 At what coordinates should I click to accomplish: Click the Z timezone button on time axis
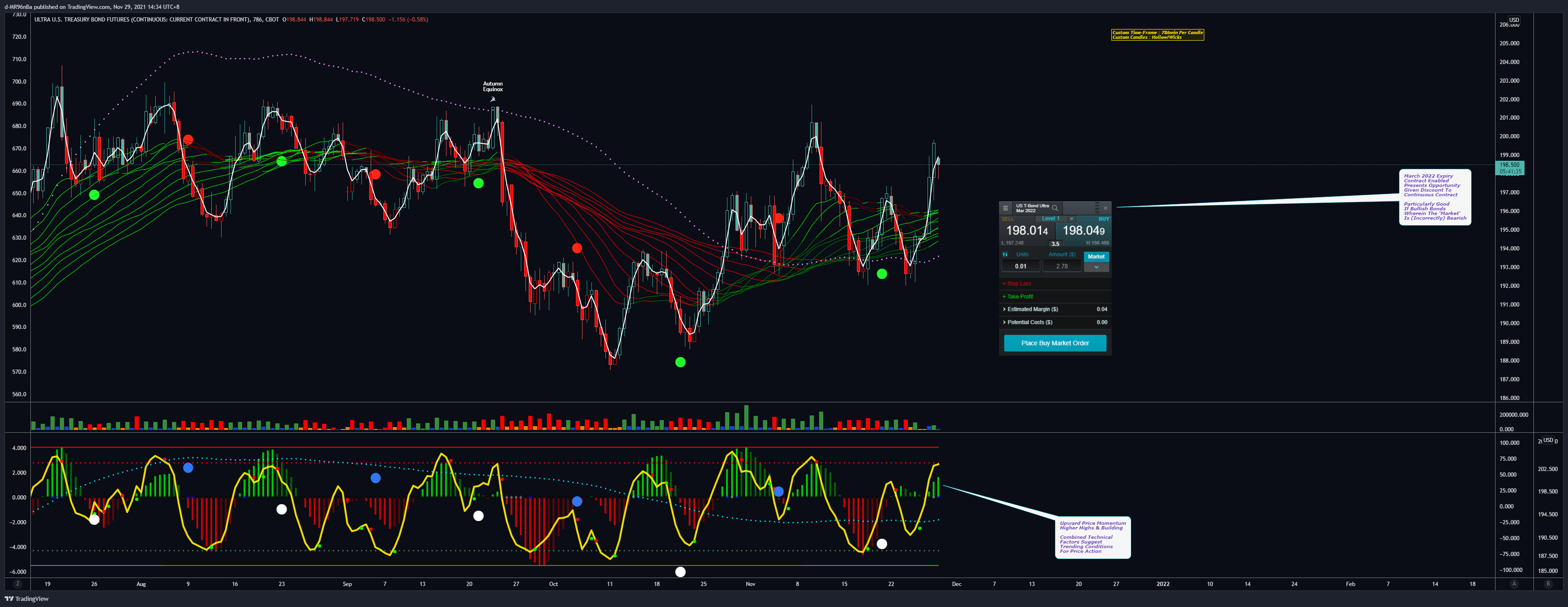click(x=18, y=584)
